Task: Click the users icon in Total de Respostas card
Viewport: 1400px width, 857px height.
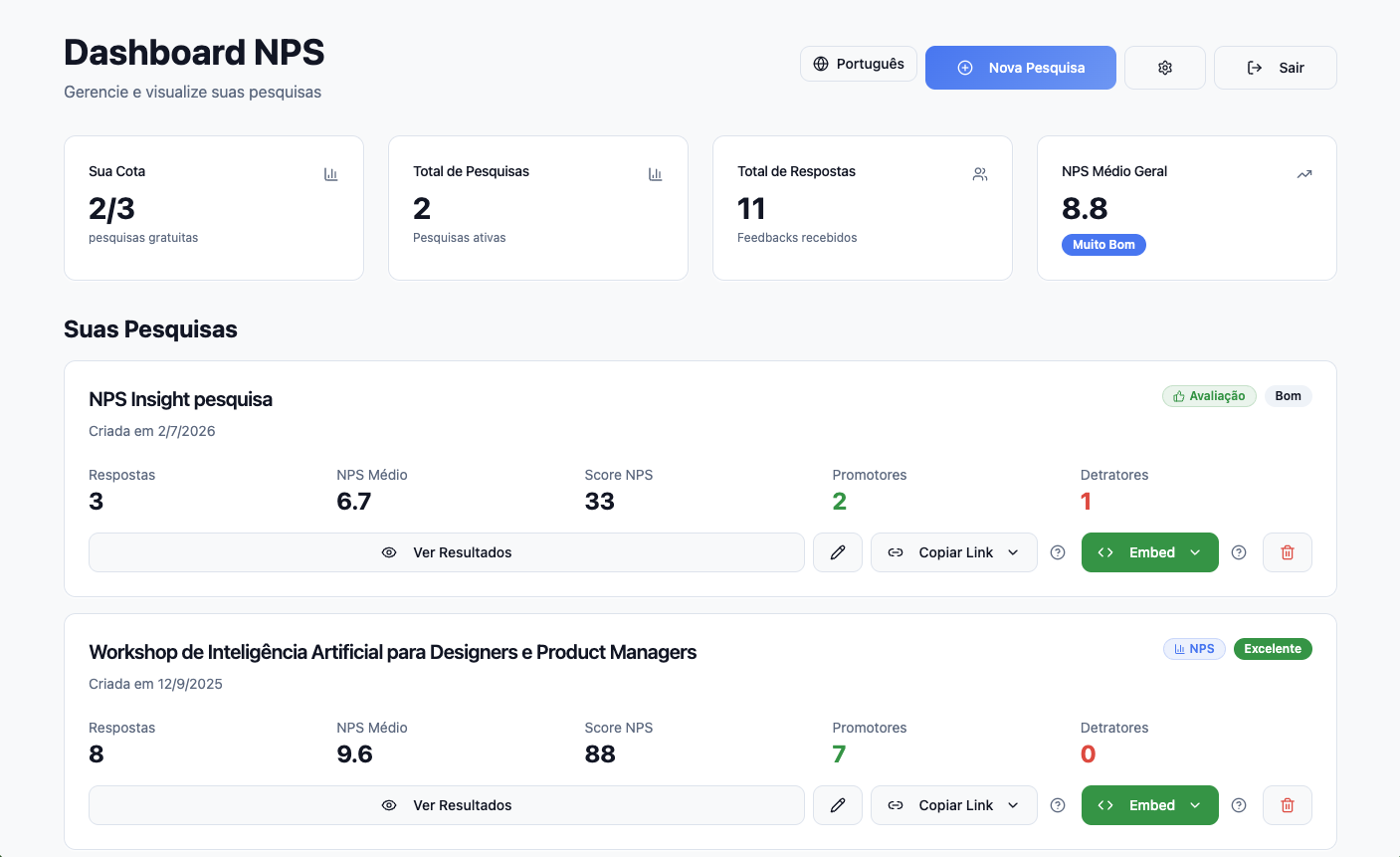Action: (980, 174)
